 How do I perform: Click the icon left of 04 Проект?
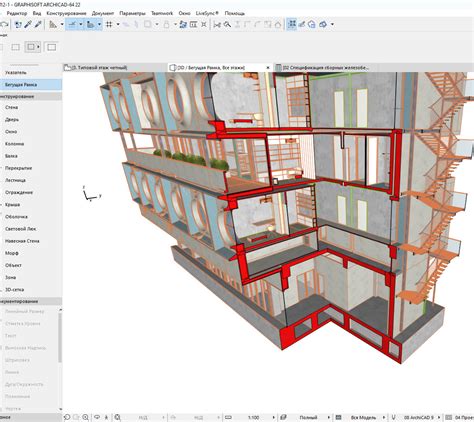pos(449,417)
